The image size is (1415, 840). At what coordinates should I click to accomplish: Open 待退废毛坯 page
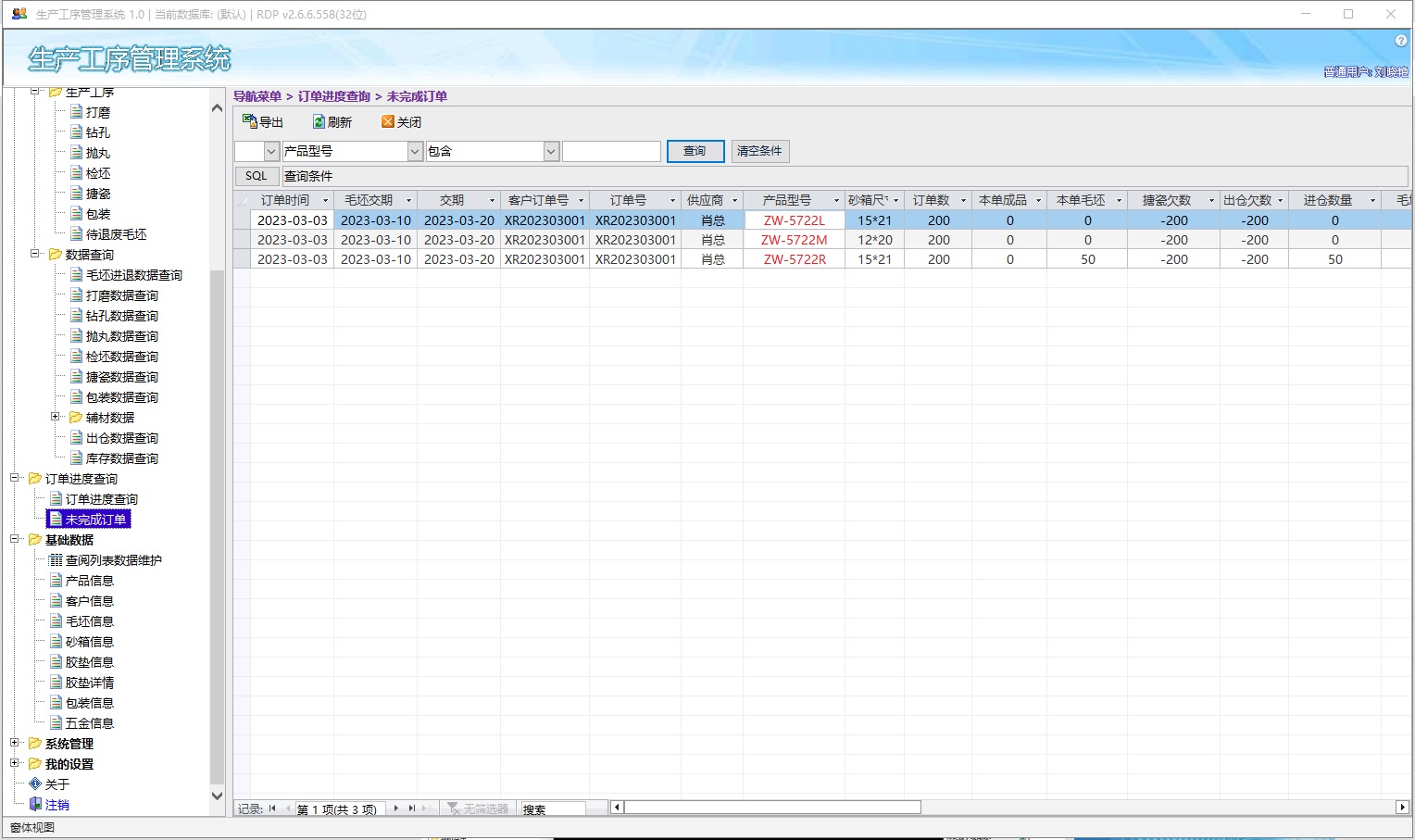pyautogui.click(x=116, y=234)
